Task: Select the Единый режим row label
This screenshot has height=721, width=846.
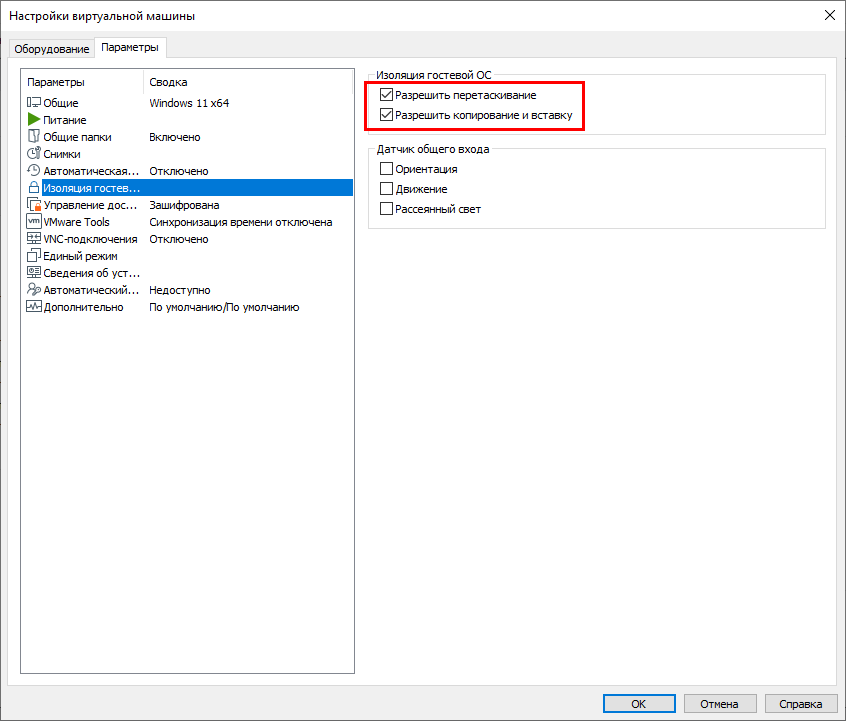Action: click(80, 256)
